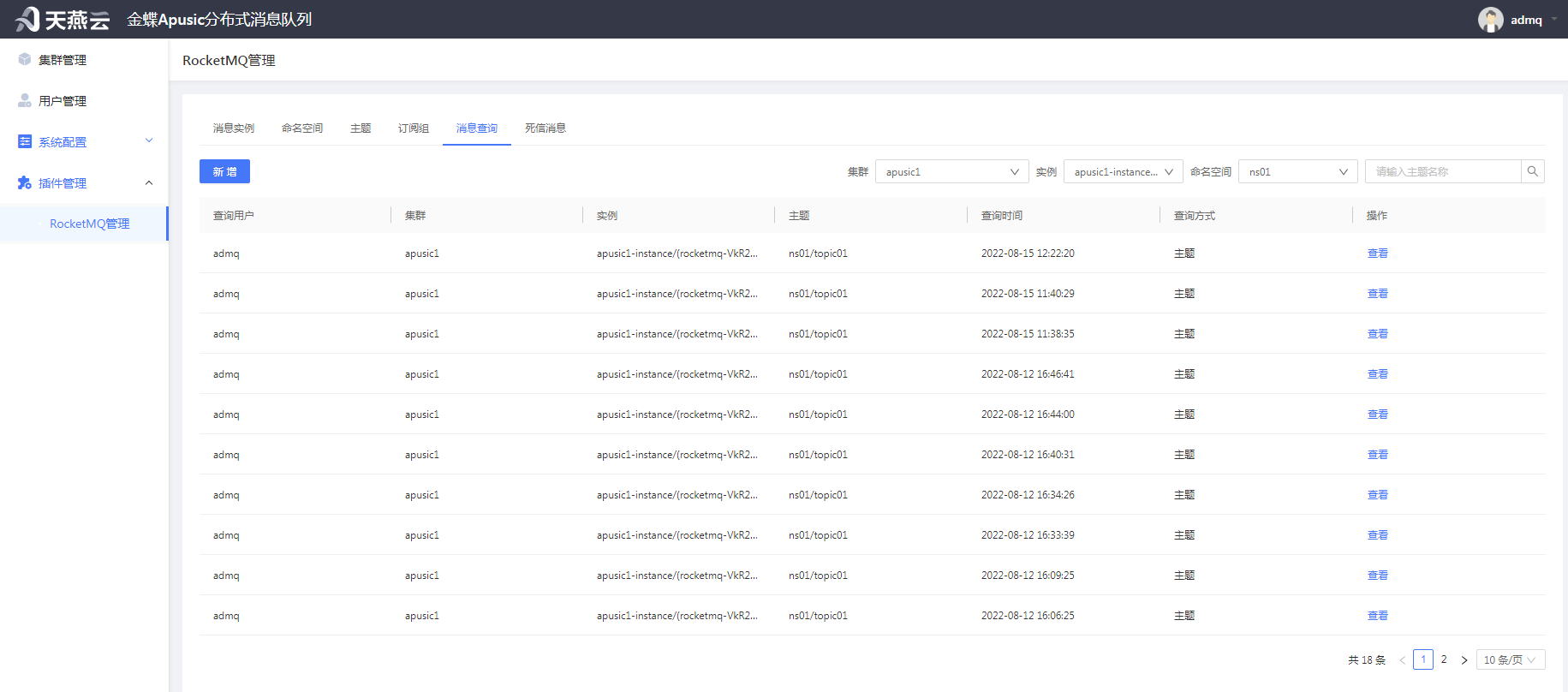The height and width of the screenshot is (692, 1568).
Task: Select the 消息查询 tab
Action: point(477,128)
